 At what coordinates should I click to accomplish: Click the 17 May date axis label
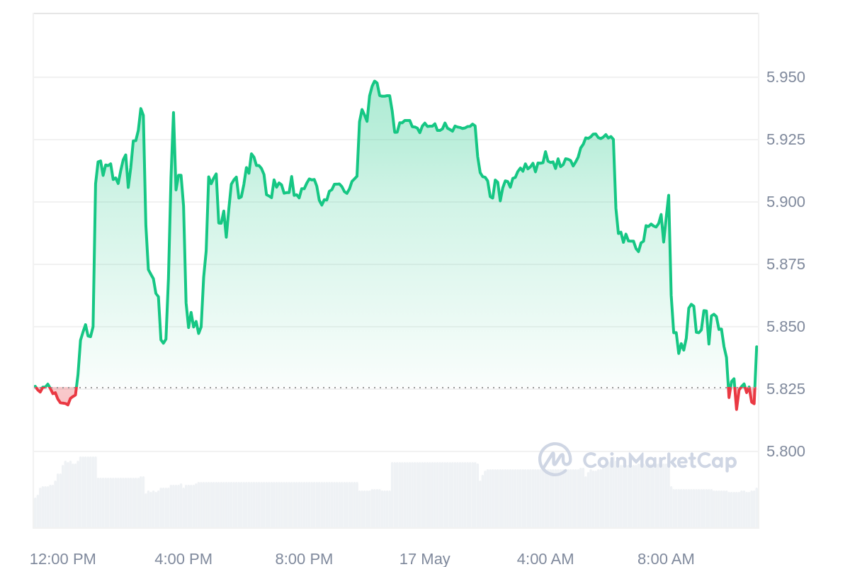[424, 559]
